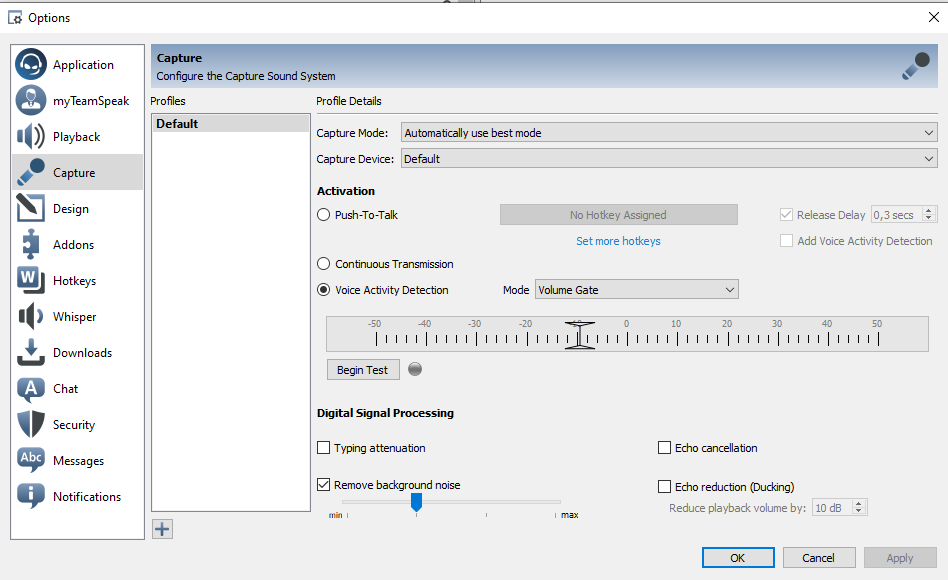Click the Playback speaker icon

tap(31, 136)
